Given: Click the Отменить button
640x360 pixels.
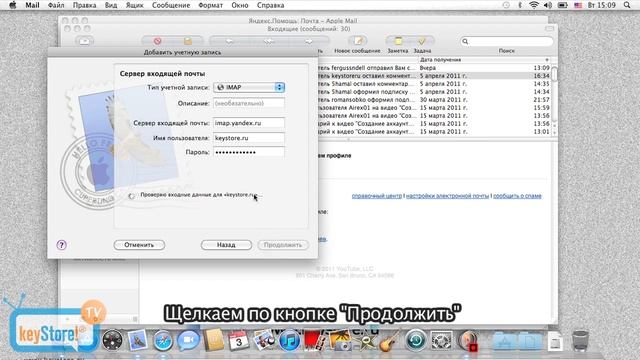Looking at the screenshot, I should tap(139, 245).
